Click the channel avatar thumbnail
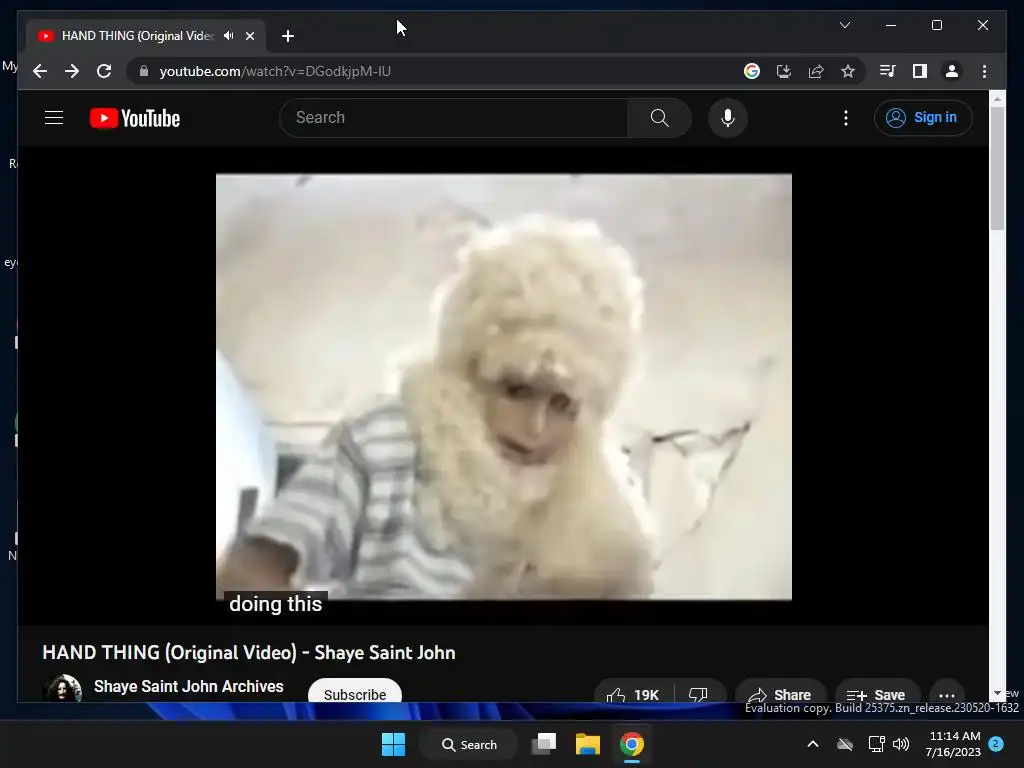The height and width of the screenshot is (768, 1024). pyautogui.click(x=63, y=688)
